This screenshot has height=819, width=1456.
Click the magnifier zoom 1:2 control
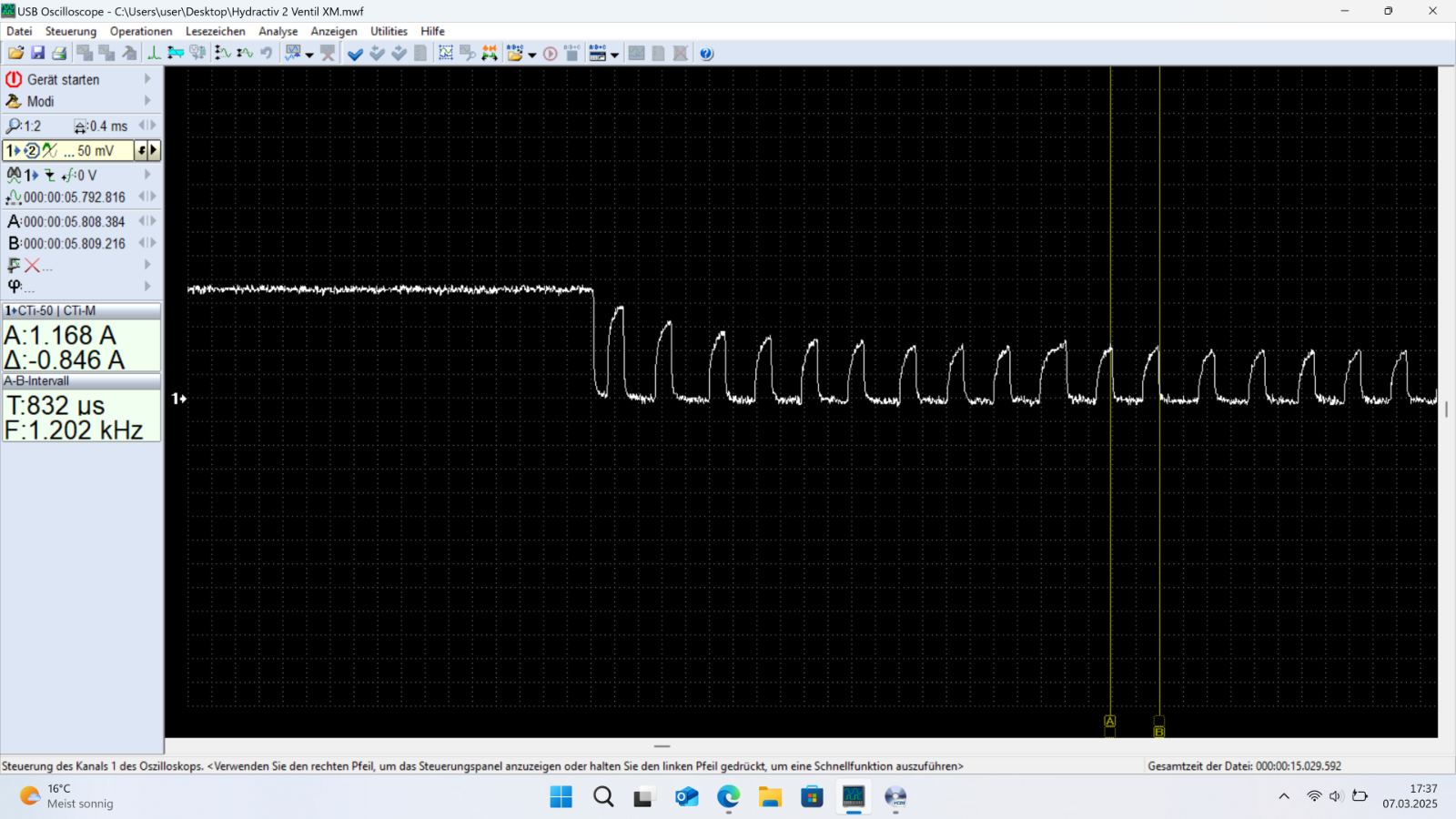point(23,126)
